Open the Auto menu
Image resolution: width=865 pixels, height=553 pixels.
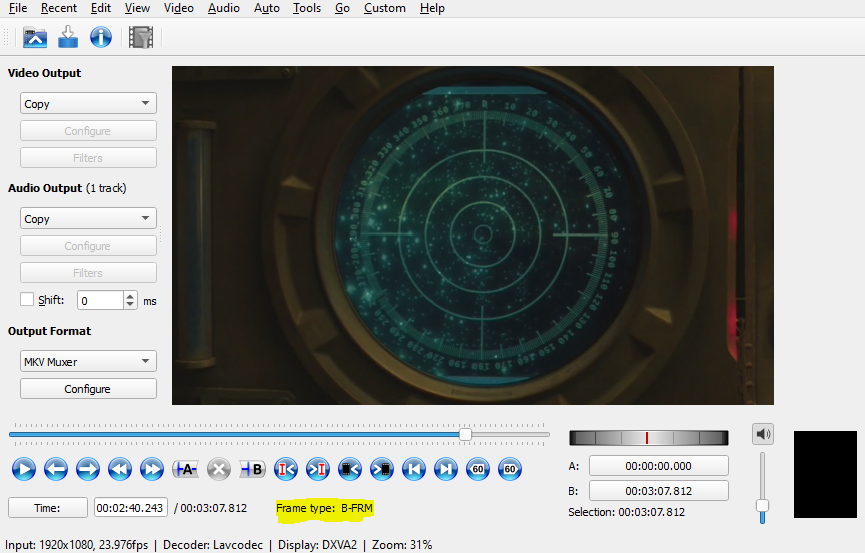(x=267, y=8)
